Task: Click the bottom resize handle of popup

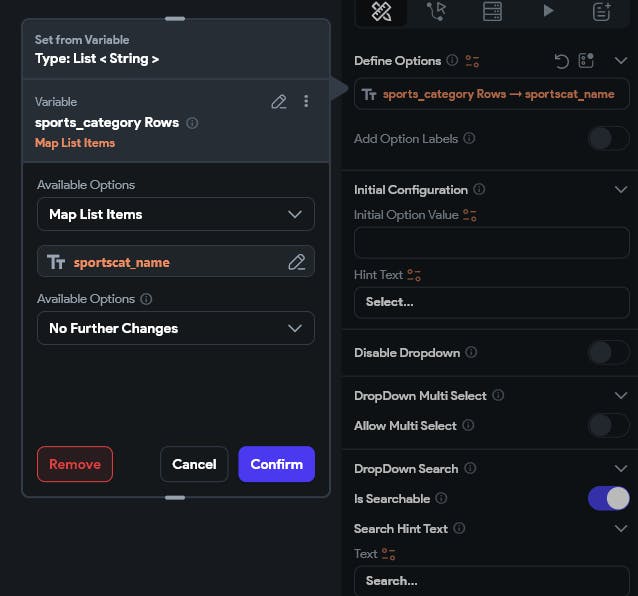Action: pyautogui.click(x=175, y=498)
